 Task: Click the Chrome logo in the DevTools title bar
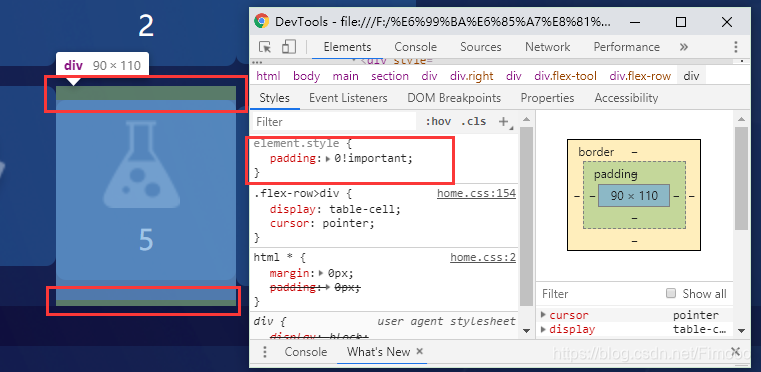pyautogui.click(x=262, y=21)
